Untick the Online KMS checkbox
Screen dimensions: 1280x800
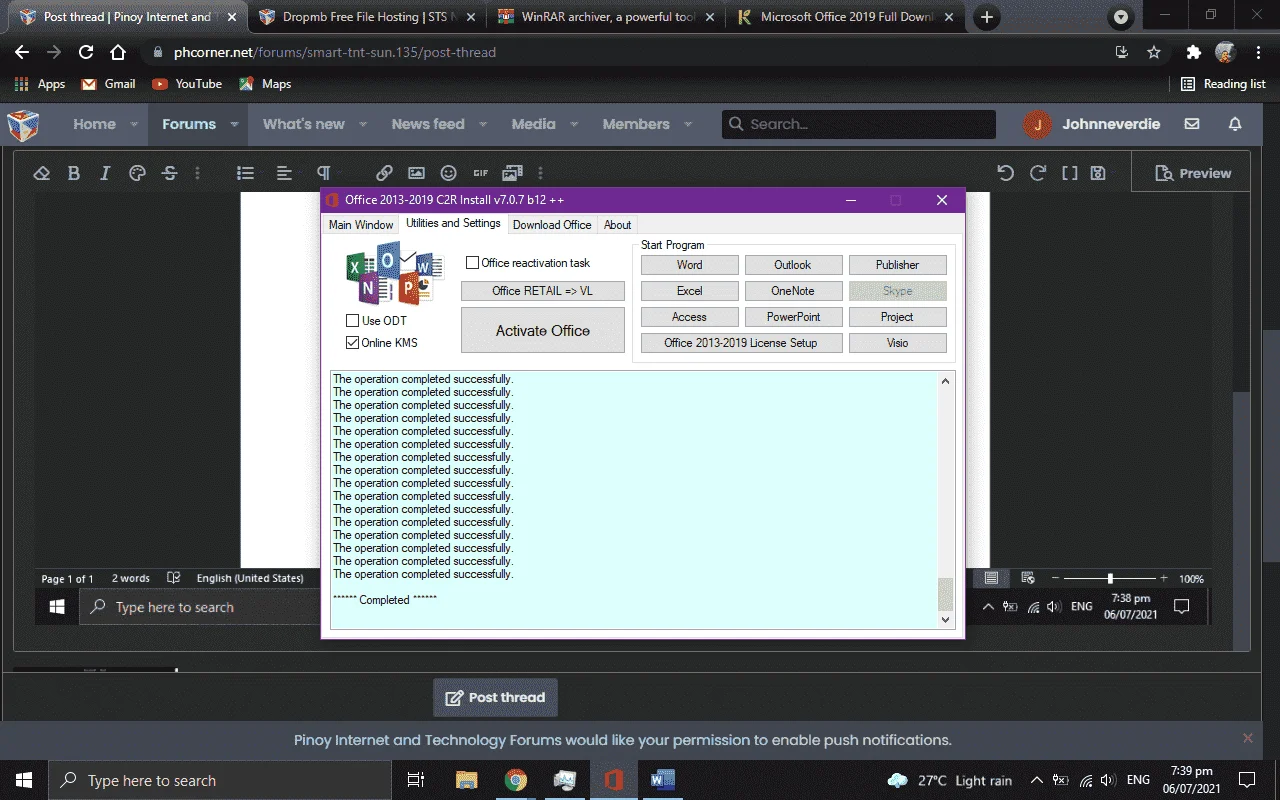[x=352, y=343]
